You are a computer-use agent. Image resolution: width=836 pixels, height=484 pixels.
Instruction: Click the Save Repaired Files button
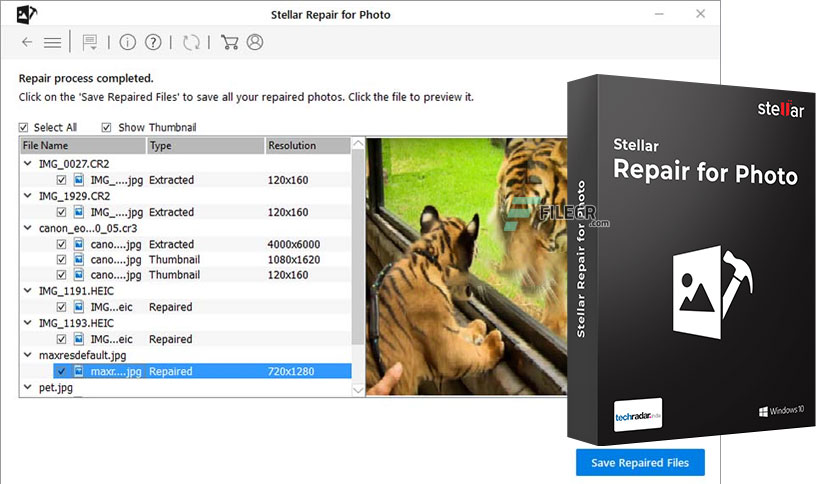click(640, 462)
